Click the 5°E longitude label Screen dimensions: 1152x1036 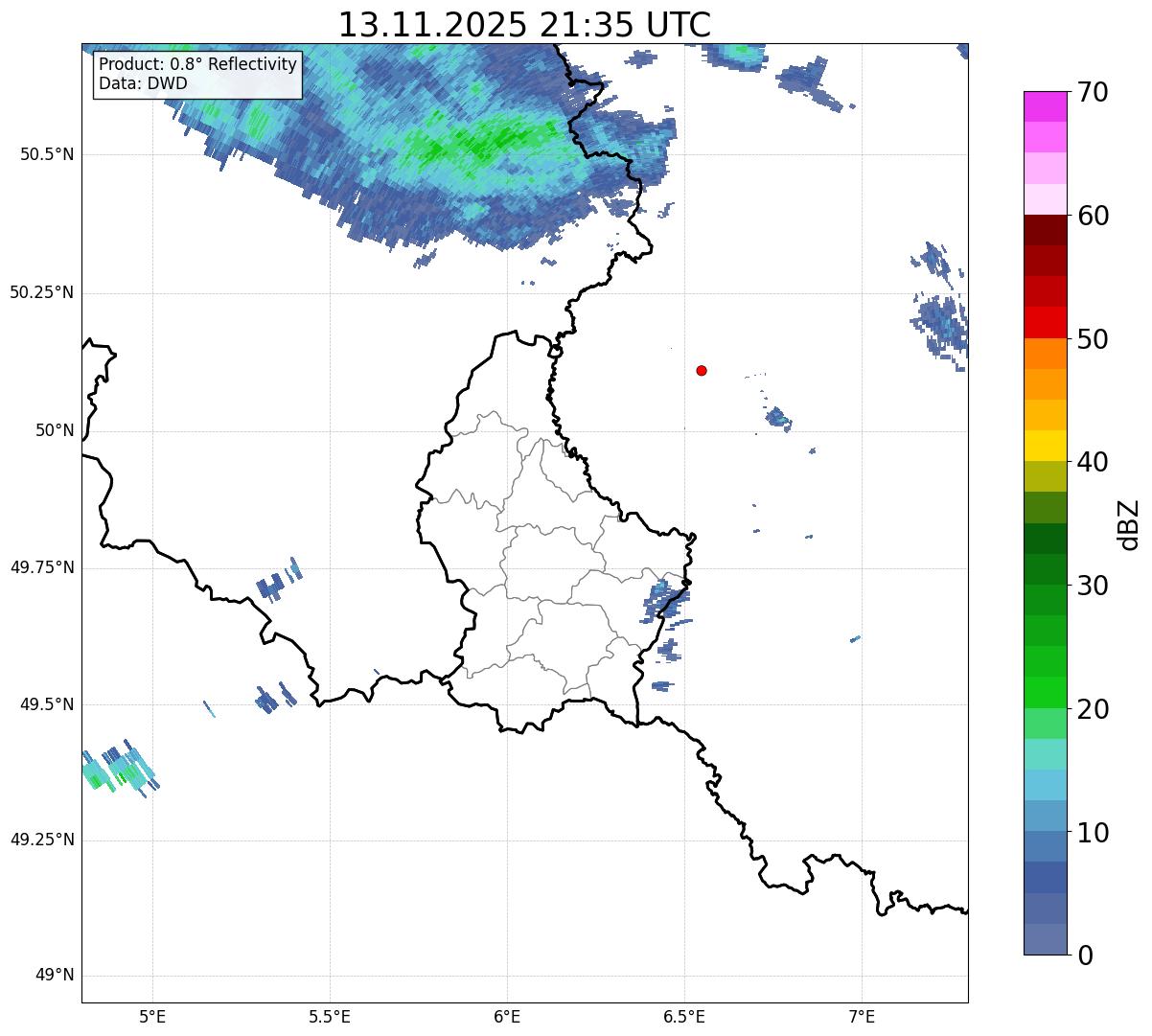coord(153,1016)
